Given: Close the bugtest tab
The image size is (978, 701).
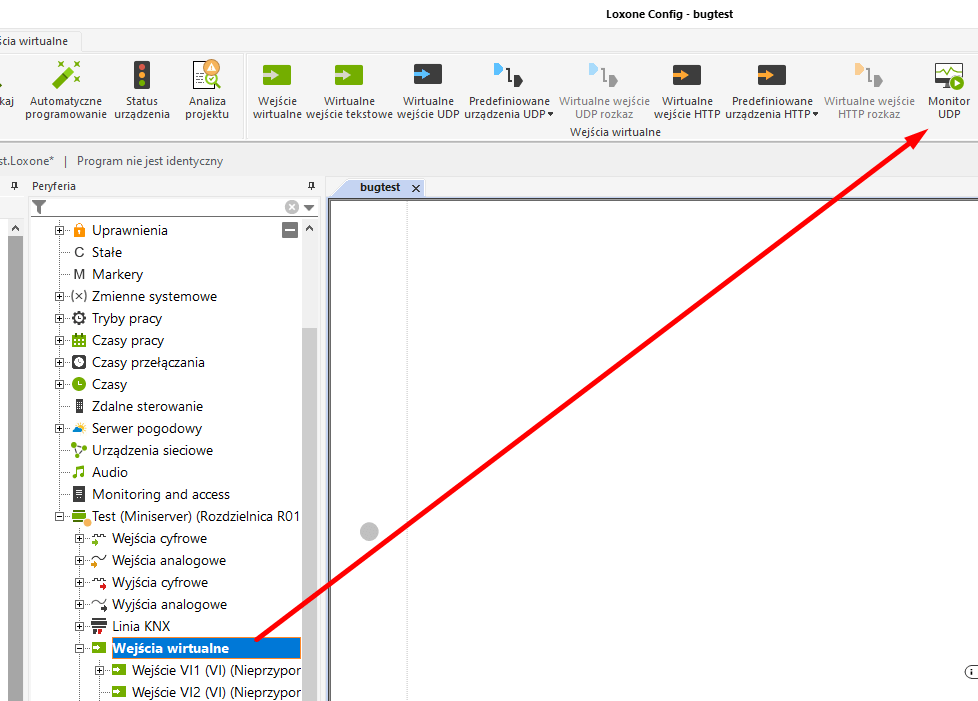Looking at the screenshot, I should pyautogui.click(x=416, y=188).
